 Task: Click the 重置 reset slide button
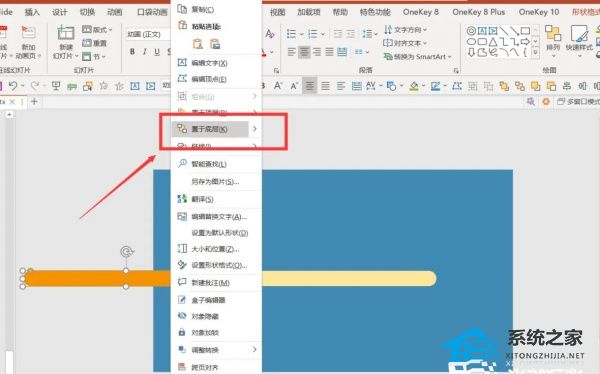[x=95, y=43]
